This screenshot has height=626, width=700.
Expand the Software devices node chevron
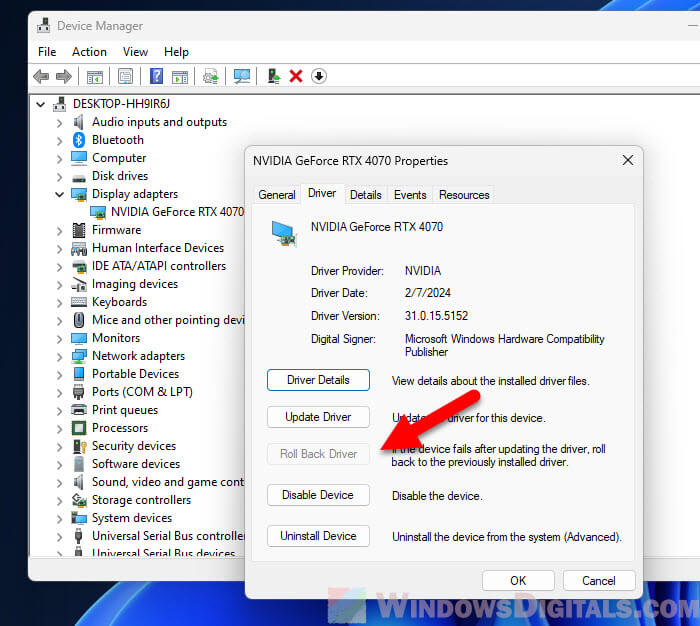(59, 464)
